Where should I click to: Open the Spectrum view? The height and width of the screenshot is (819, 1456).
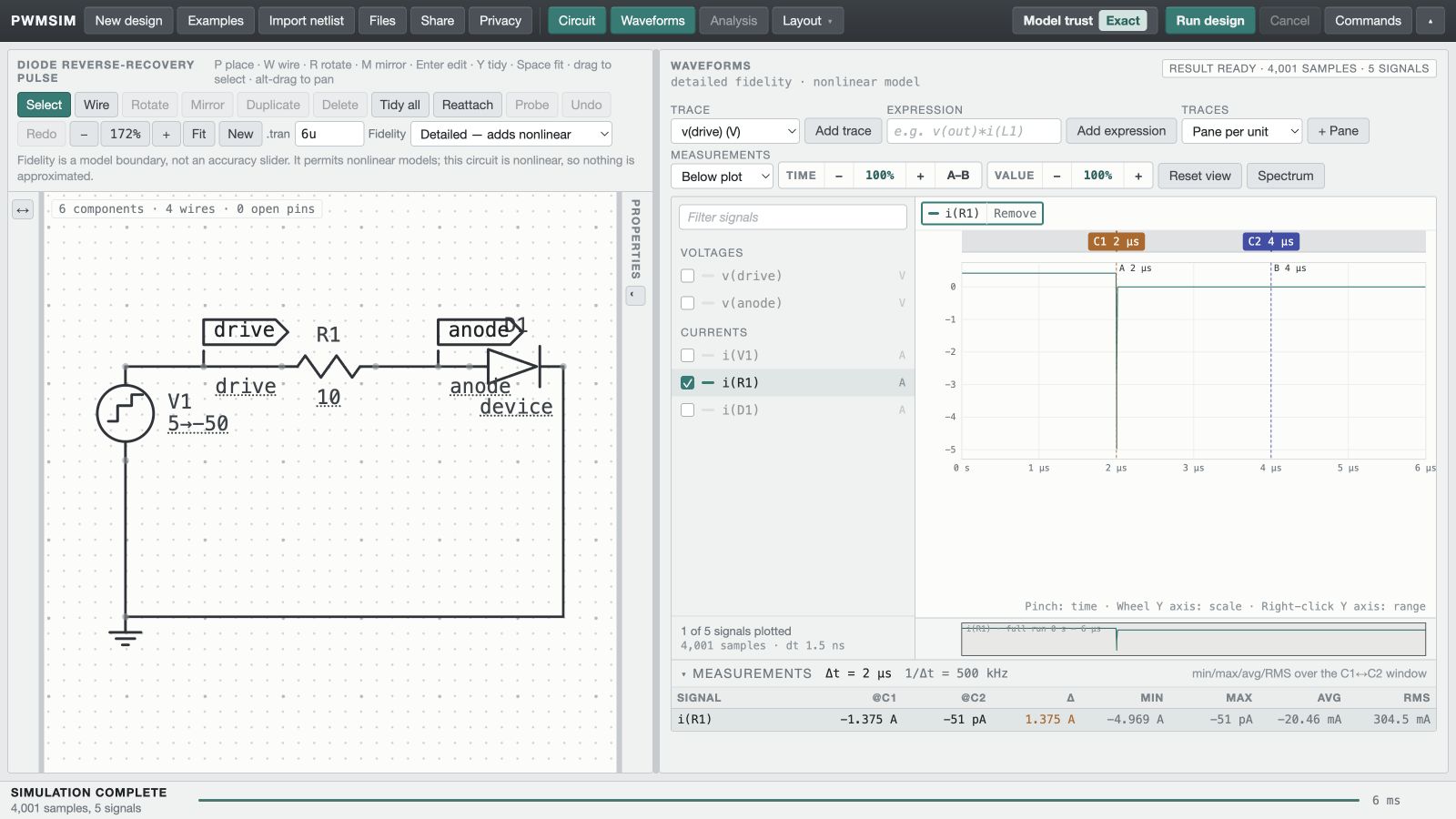(1286, 176)
